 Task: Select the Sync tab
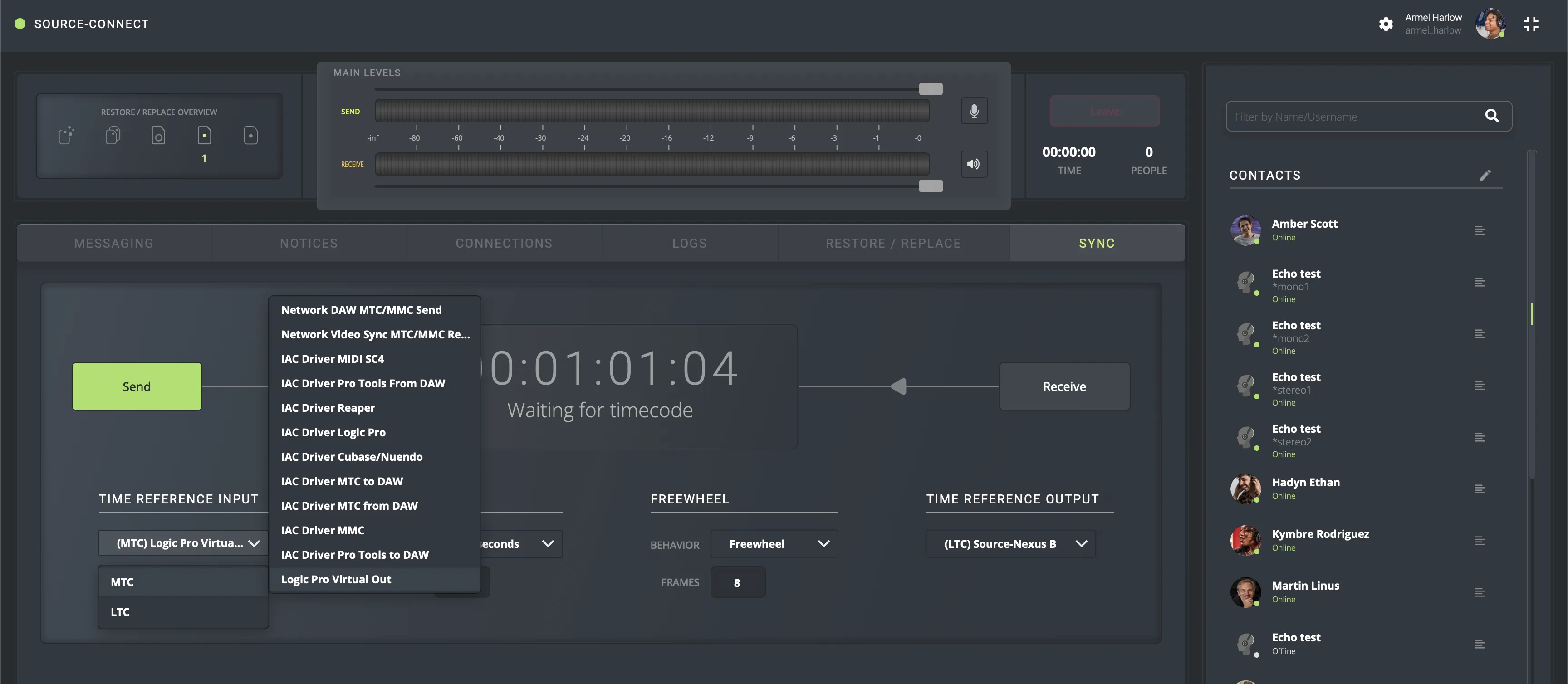point(1097,244)
